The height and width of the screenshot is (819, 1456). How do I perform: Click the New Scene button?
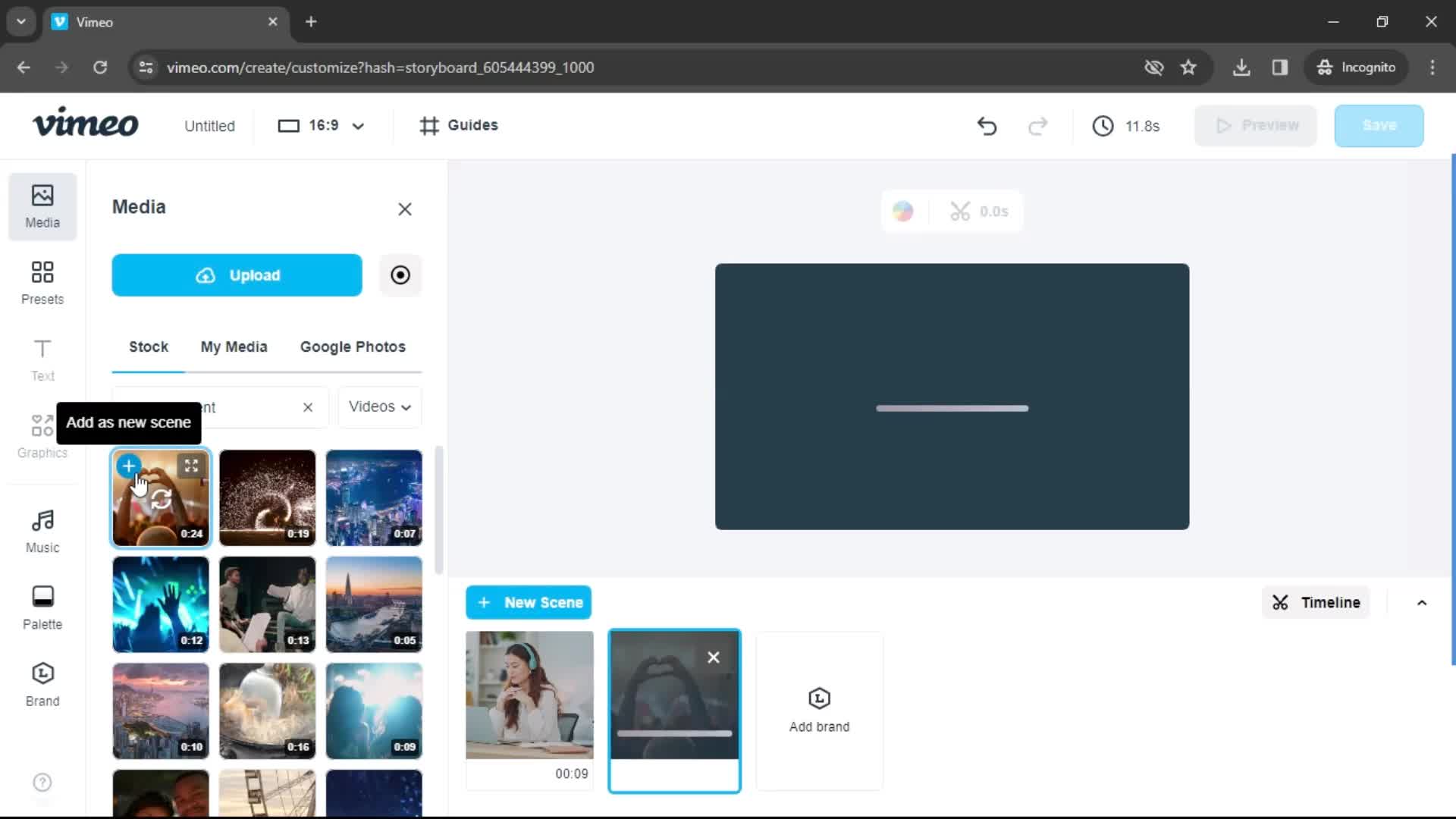tap(529, 603)
